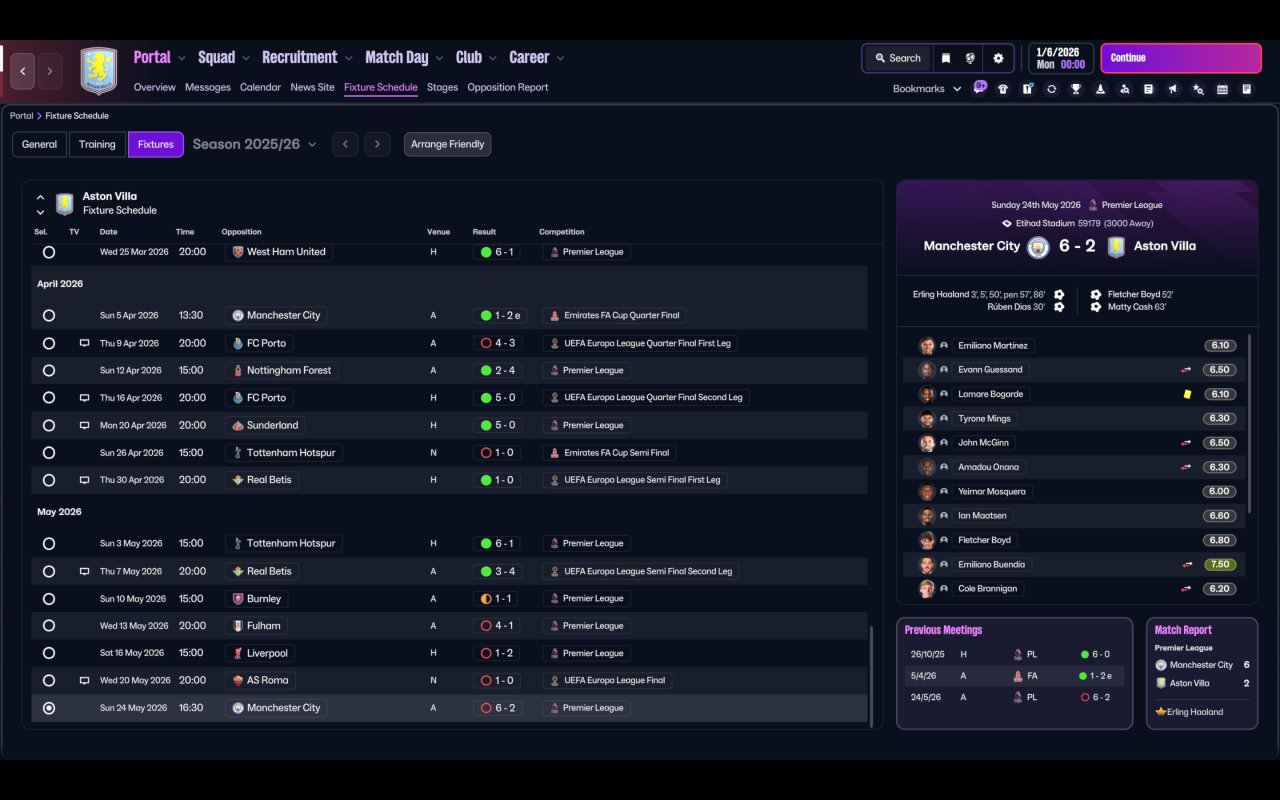1280x800 pixels.
Task: Click the Manchester City badge in match header
Action: [1038, 247]
